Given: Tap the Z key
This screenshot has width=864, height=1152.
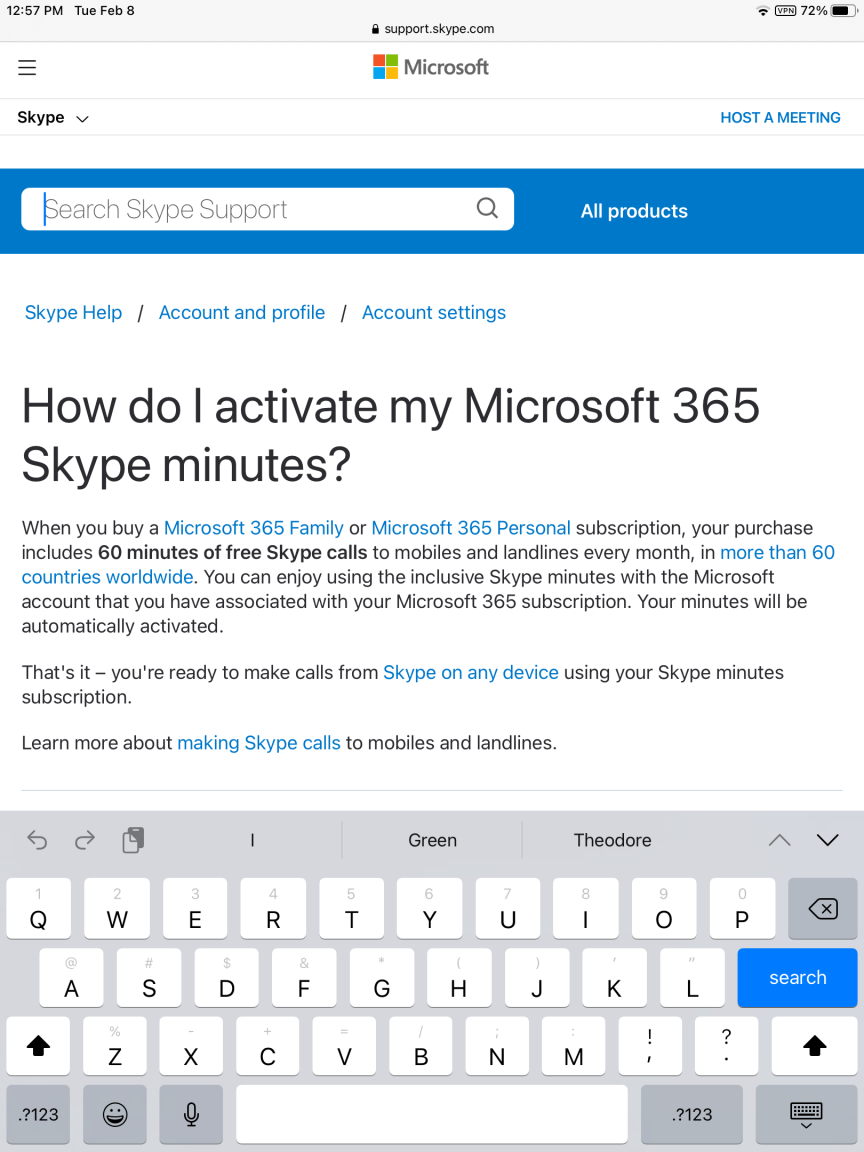Looking at the screenshot, I should (115, 1046).
